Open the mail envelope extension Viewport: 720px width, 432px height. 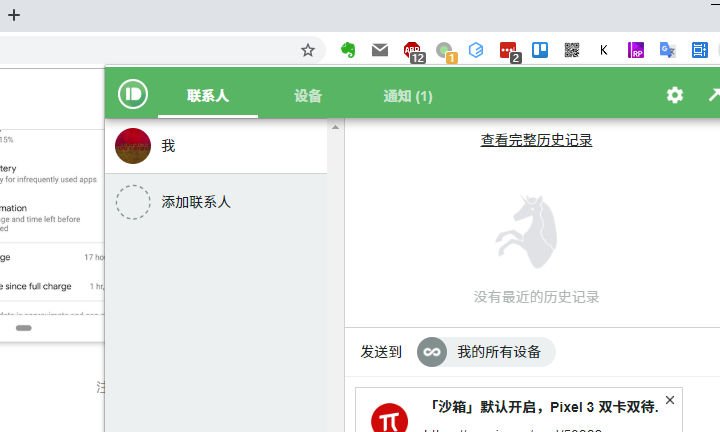tap(380, 50)
